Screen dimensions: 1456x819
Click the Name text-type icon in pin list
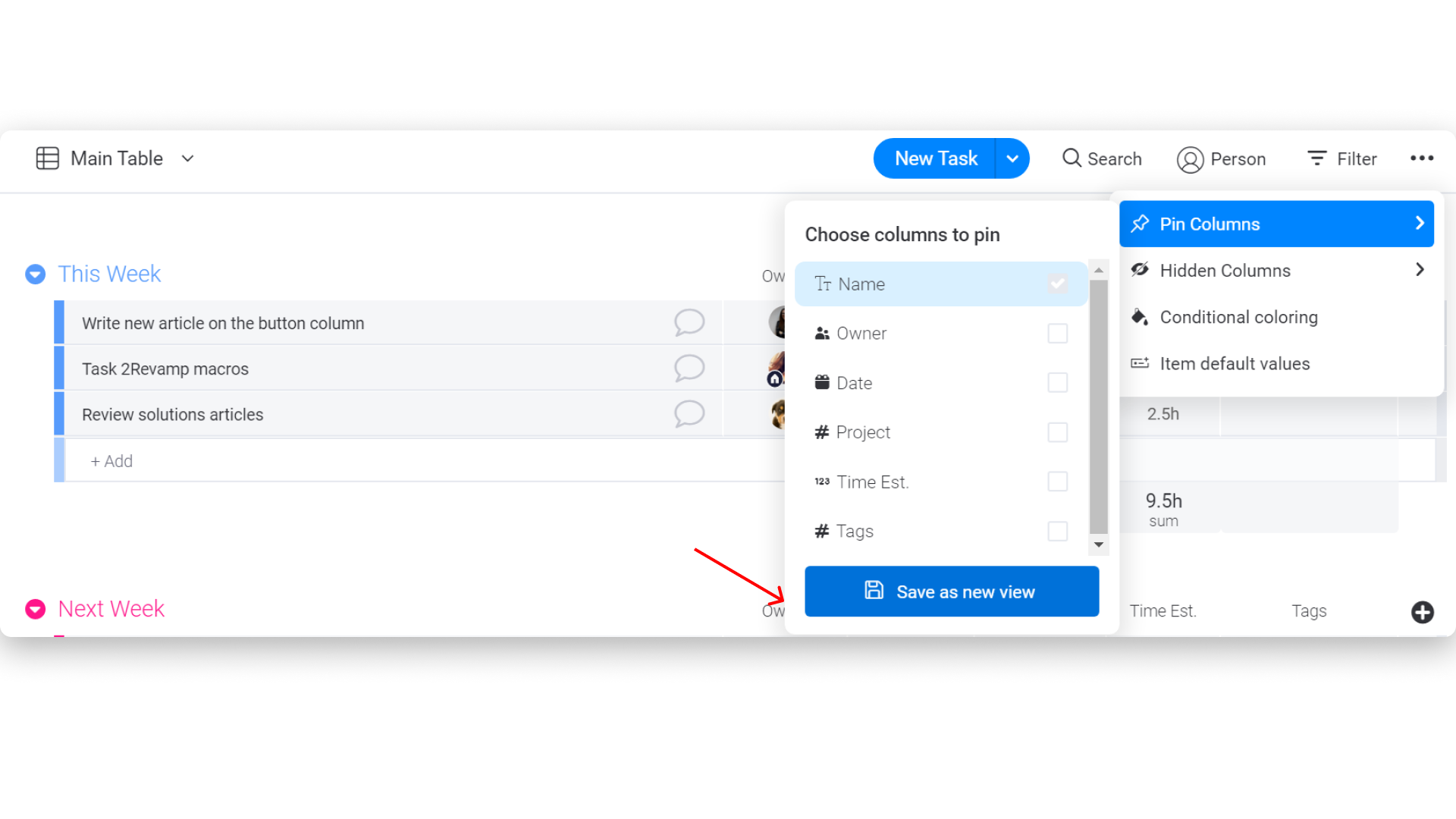823,284
